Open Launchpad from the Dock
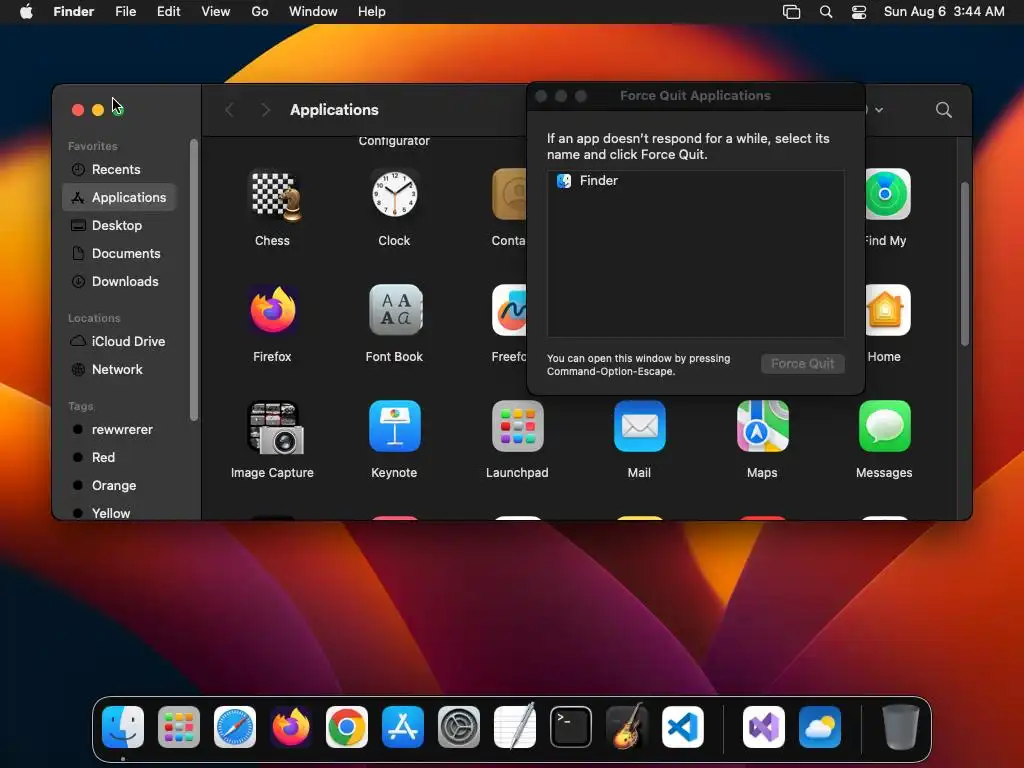Screen dimensions: 1024x768 [x=179, y=727]
